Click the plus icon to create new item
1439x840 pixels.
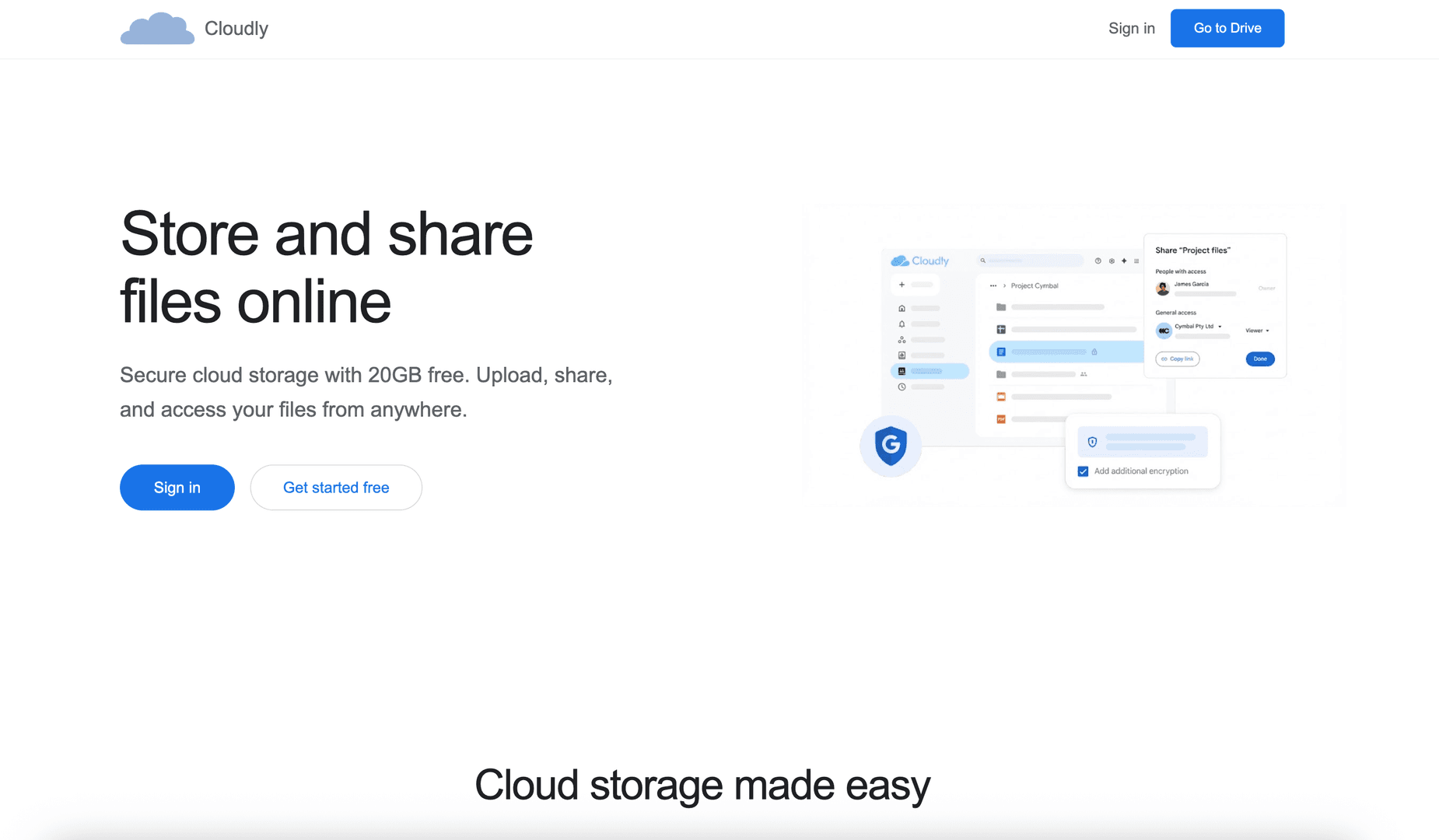[x=902, y=285]
